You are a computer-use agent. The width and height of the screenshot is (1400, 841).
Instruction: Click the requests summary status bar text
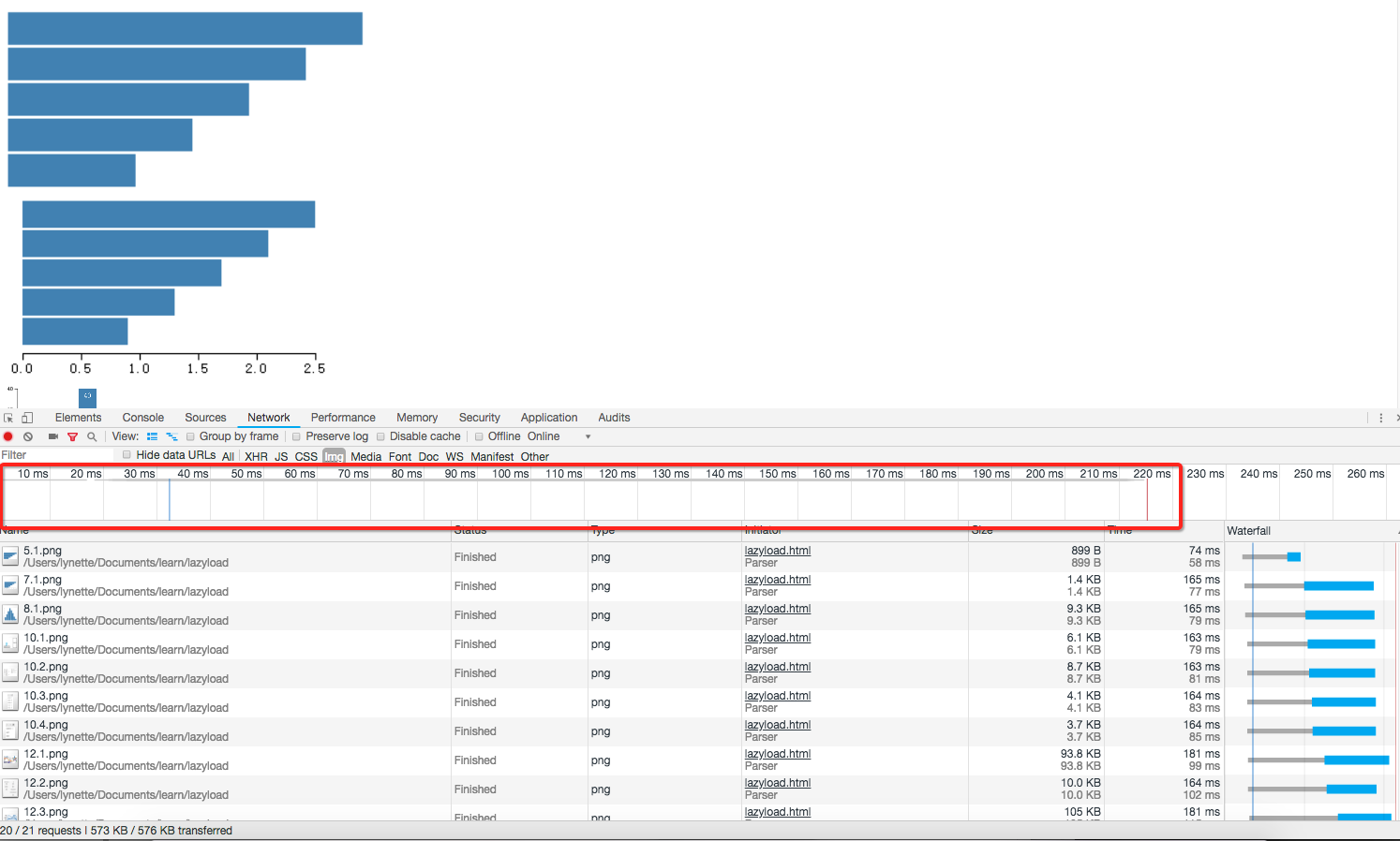coord(116,831)
